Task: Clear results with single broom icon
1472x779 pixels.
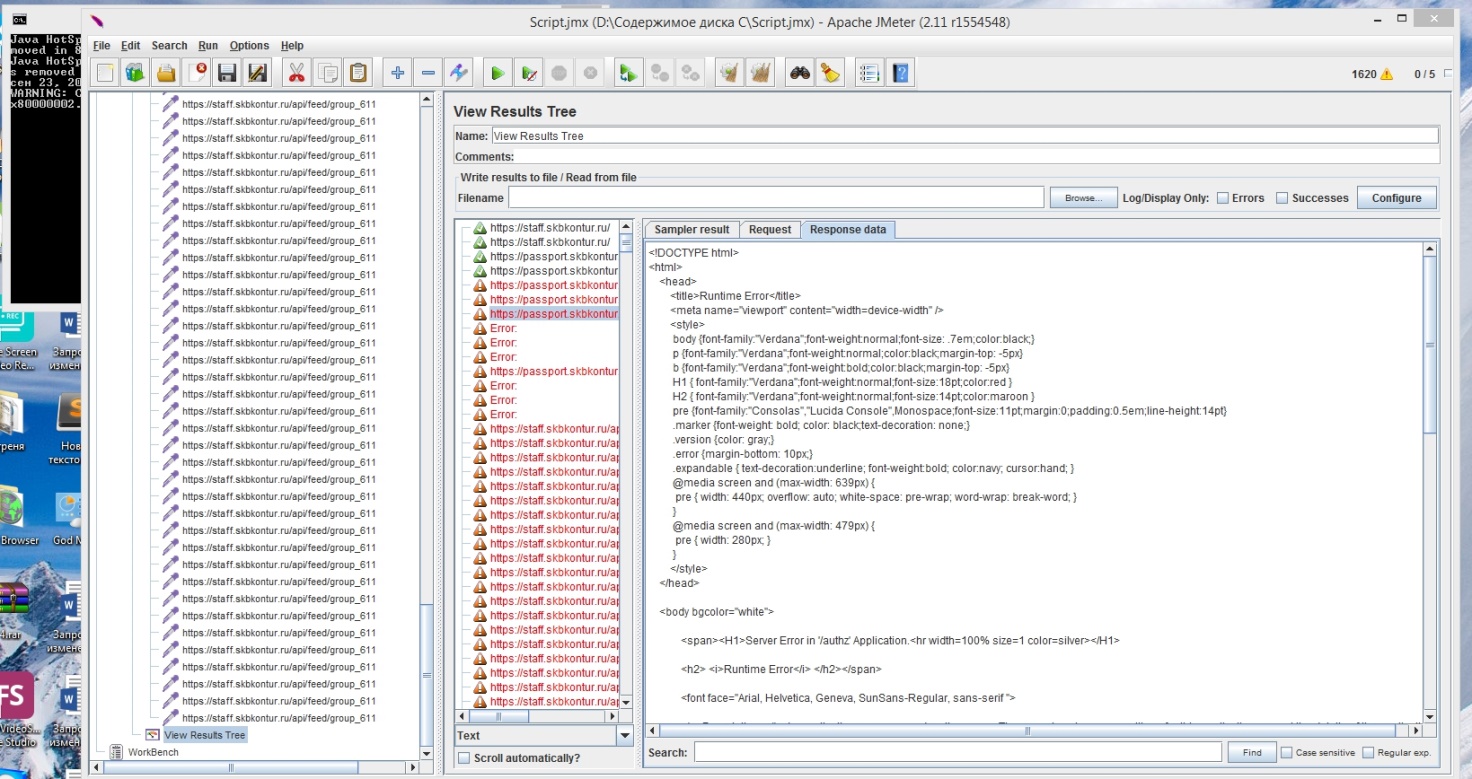Action: (x=729, y=72)
